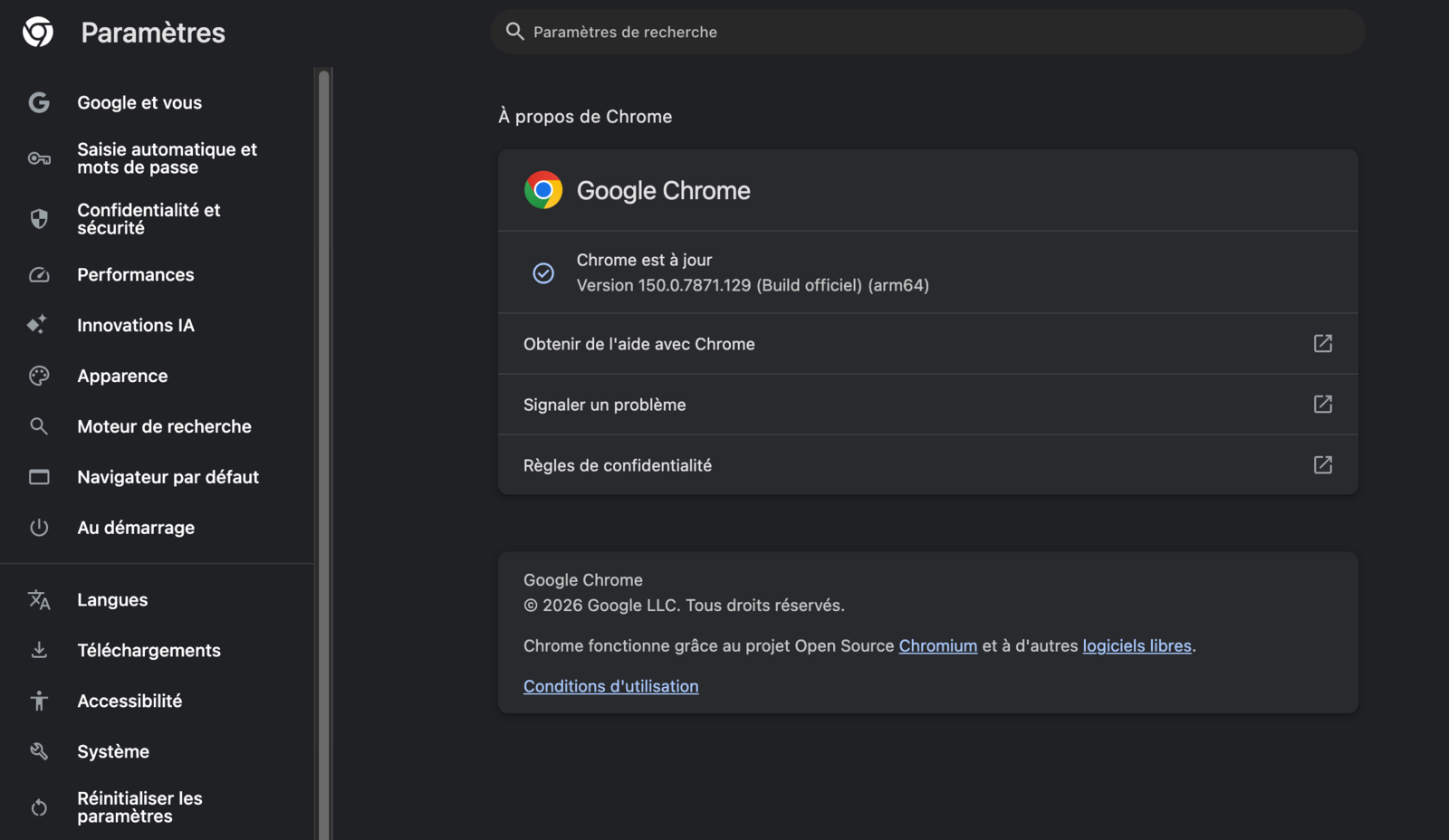This screenshot has height=840, width=1449.
Task: Select the key icon for password autofill
Action: click(x=39, y=158)
